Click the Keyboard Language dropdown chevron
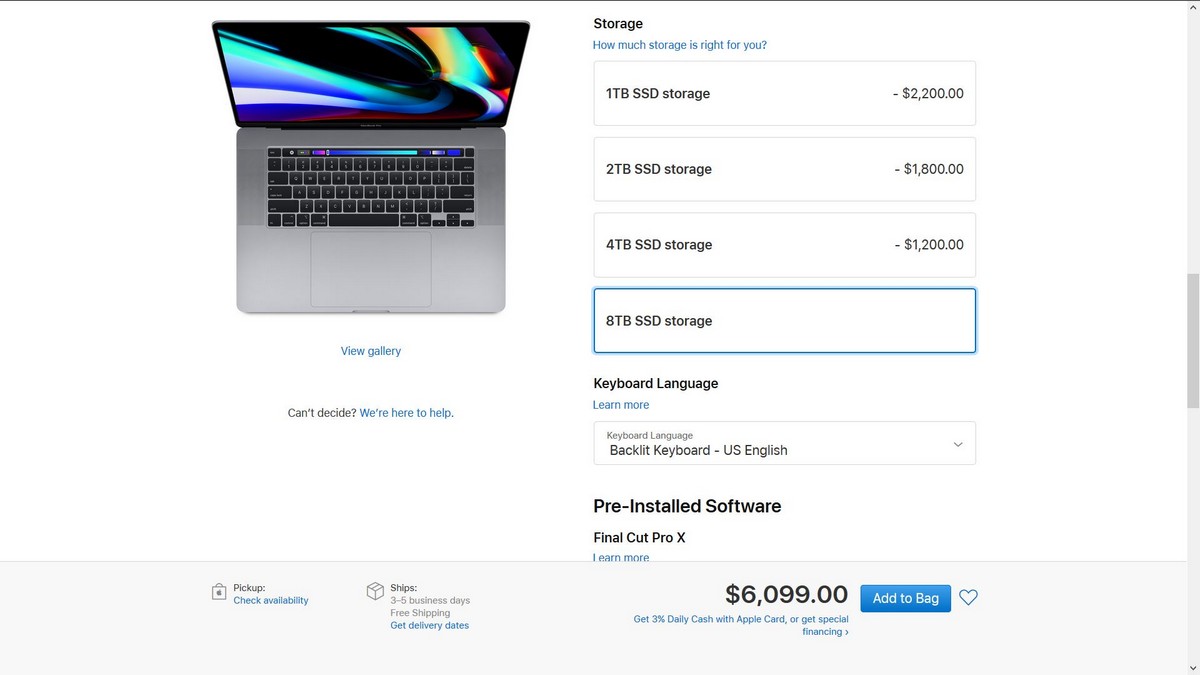Viewport: 1200px width, 675px height. [x=958, y=444]
